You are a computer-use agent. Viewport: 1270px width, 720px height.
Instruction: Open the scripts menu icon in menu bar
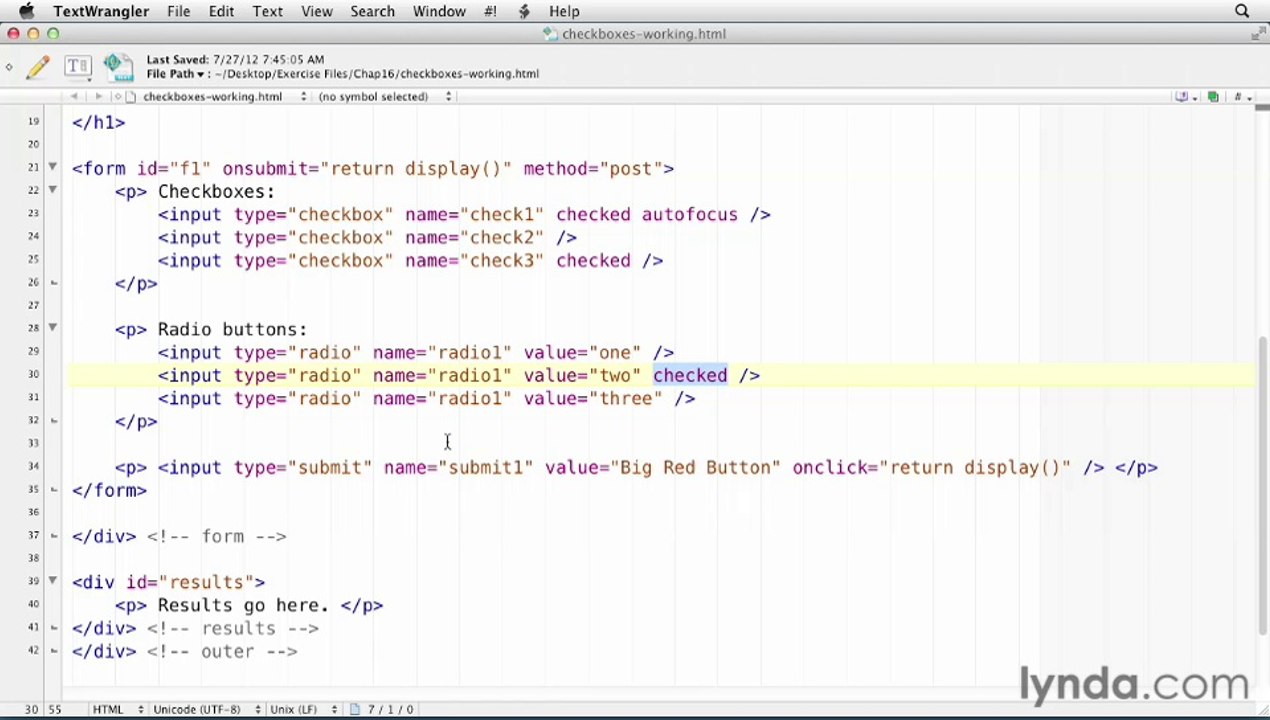[x=525, y=11]
